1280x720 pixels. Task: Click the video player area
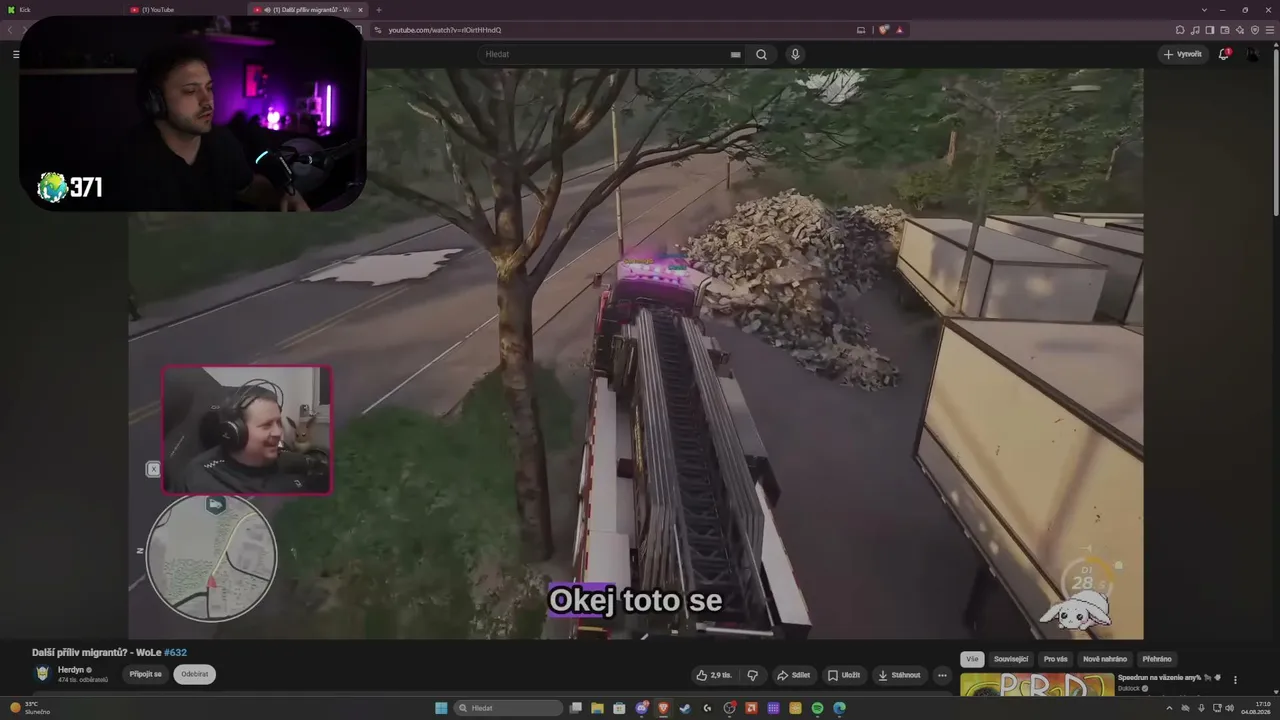pyautogui.click(x=636, y=354)
